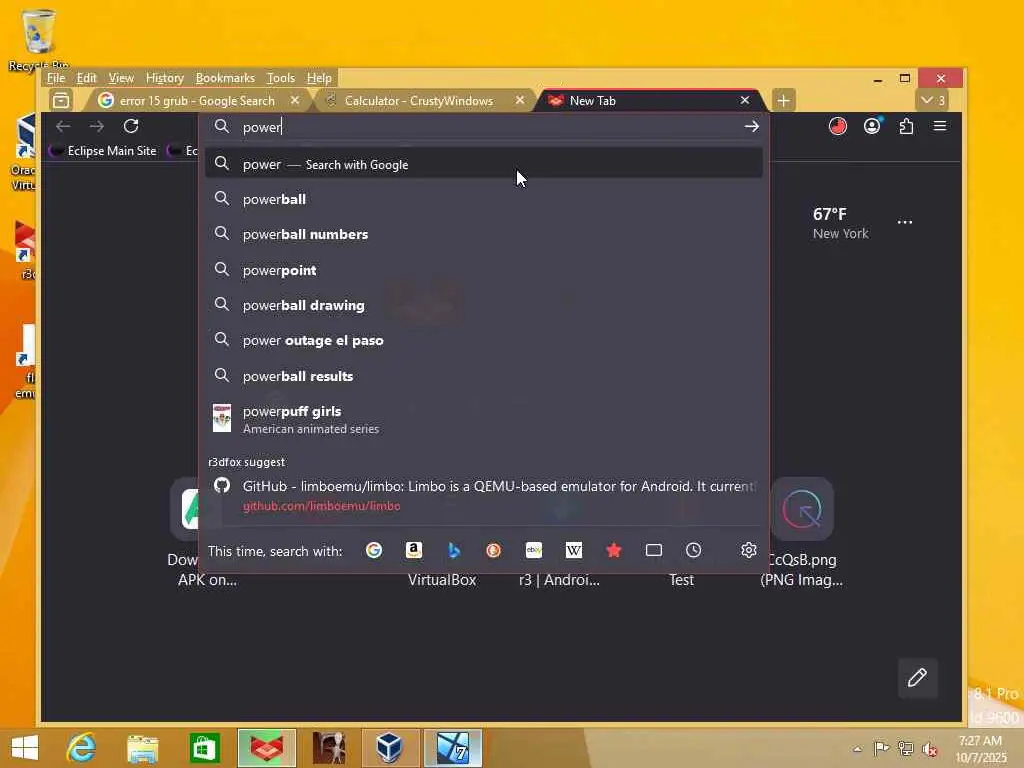Select the 'powerball results' suggestion
The height and width of the screenshot is (768, 1024).
coord(483,376)
